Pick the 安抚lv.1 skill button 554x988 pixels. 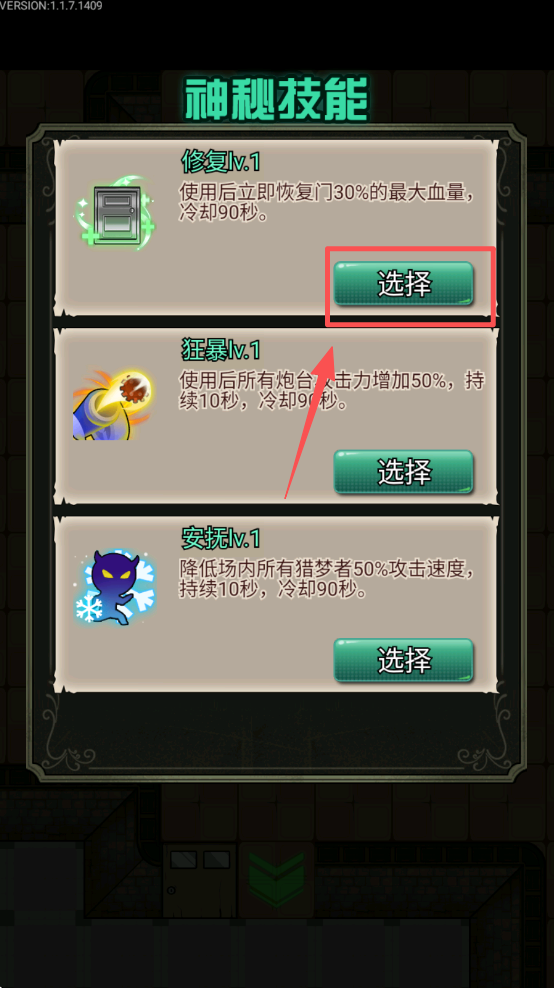(403, 660)
